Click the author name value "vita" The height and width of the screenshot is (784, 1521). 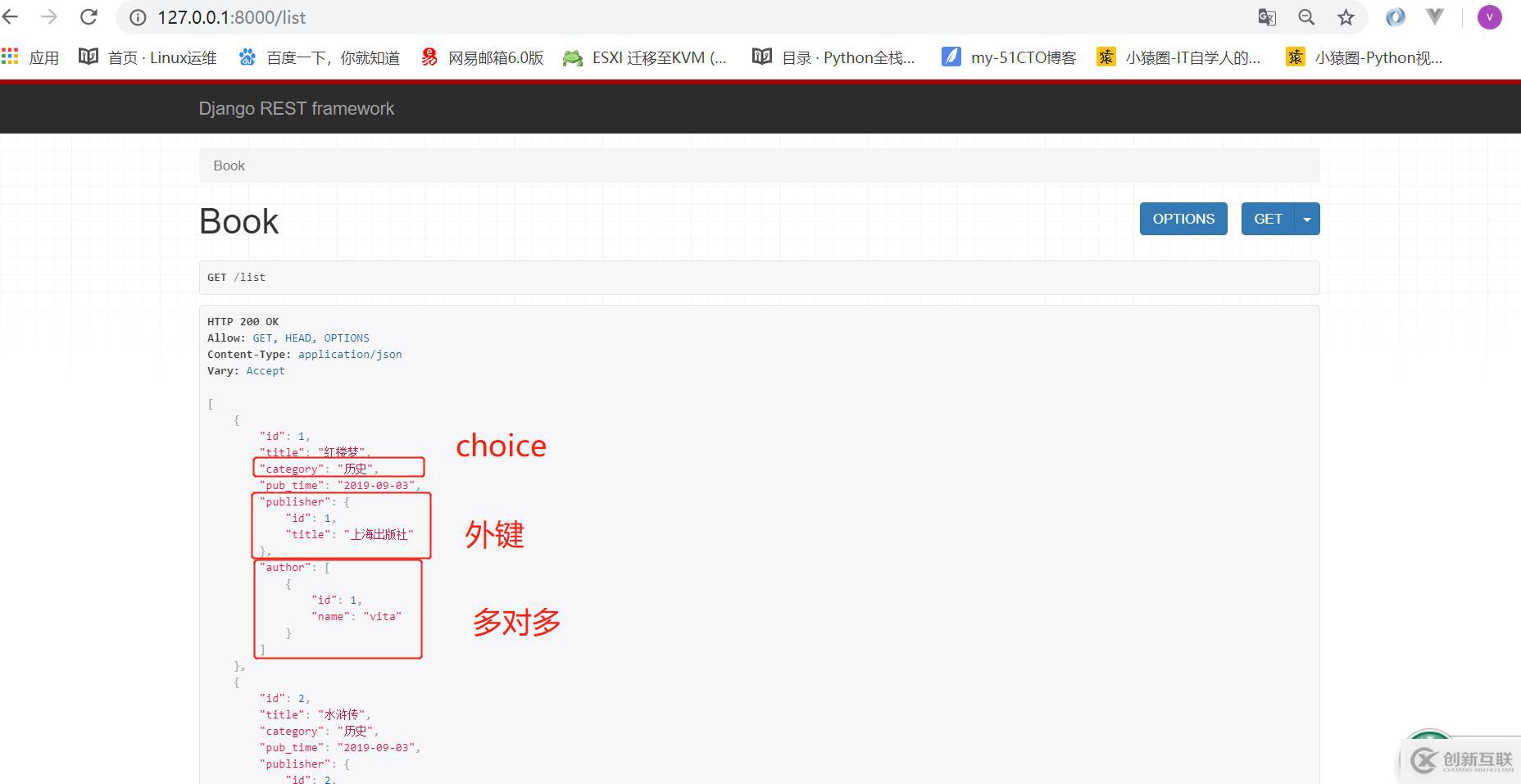(x=383, y=617)
